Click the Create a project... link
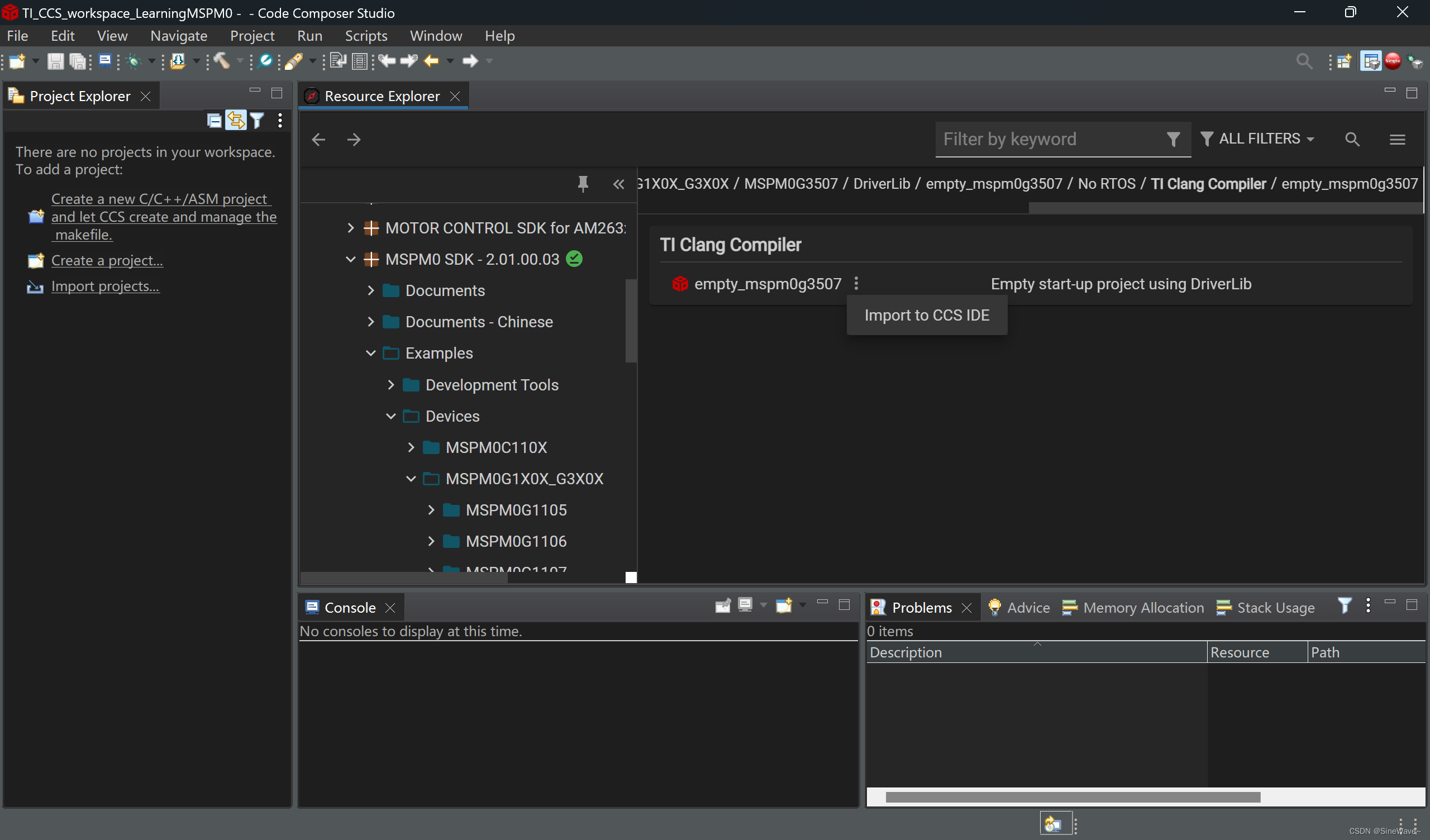Screen dimensions: 1430x840 pos(107,260)
